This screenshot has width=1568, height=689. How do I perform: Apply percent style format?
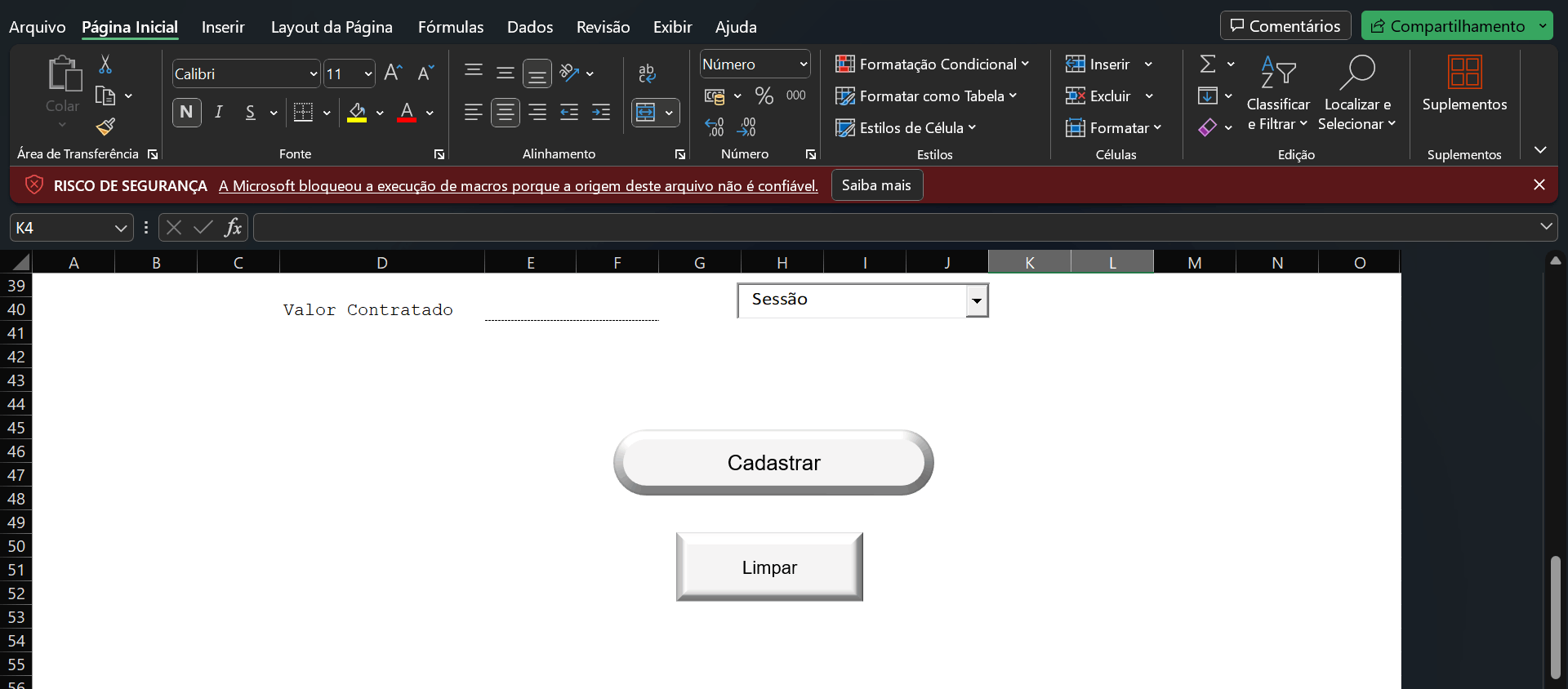[764, 96]
